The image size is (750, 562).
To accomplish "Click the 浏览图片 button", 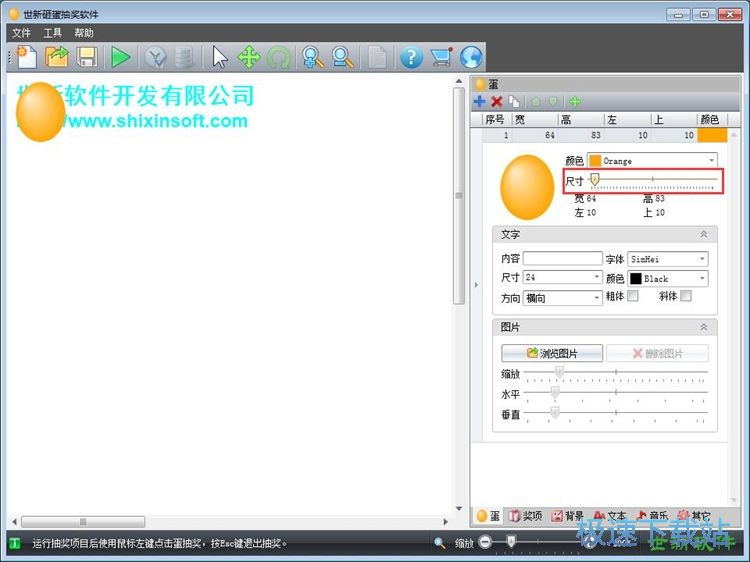I will pyautogui.click(x=552, y=353).
